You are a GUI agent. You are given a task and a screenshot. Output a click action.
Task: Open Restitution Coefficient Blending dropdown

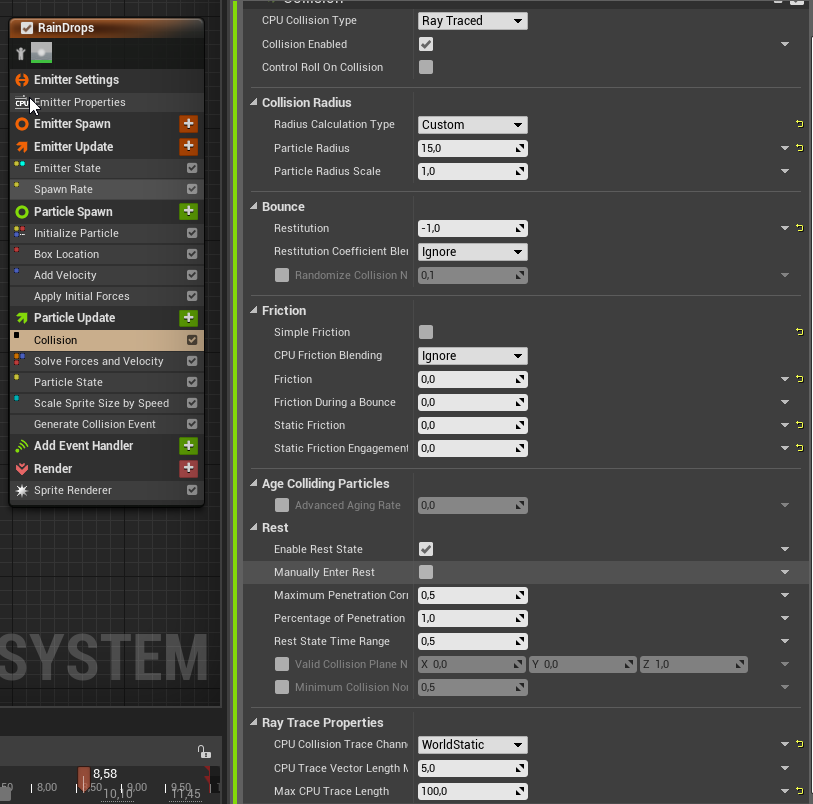(x=472, y=252)
